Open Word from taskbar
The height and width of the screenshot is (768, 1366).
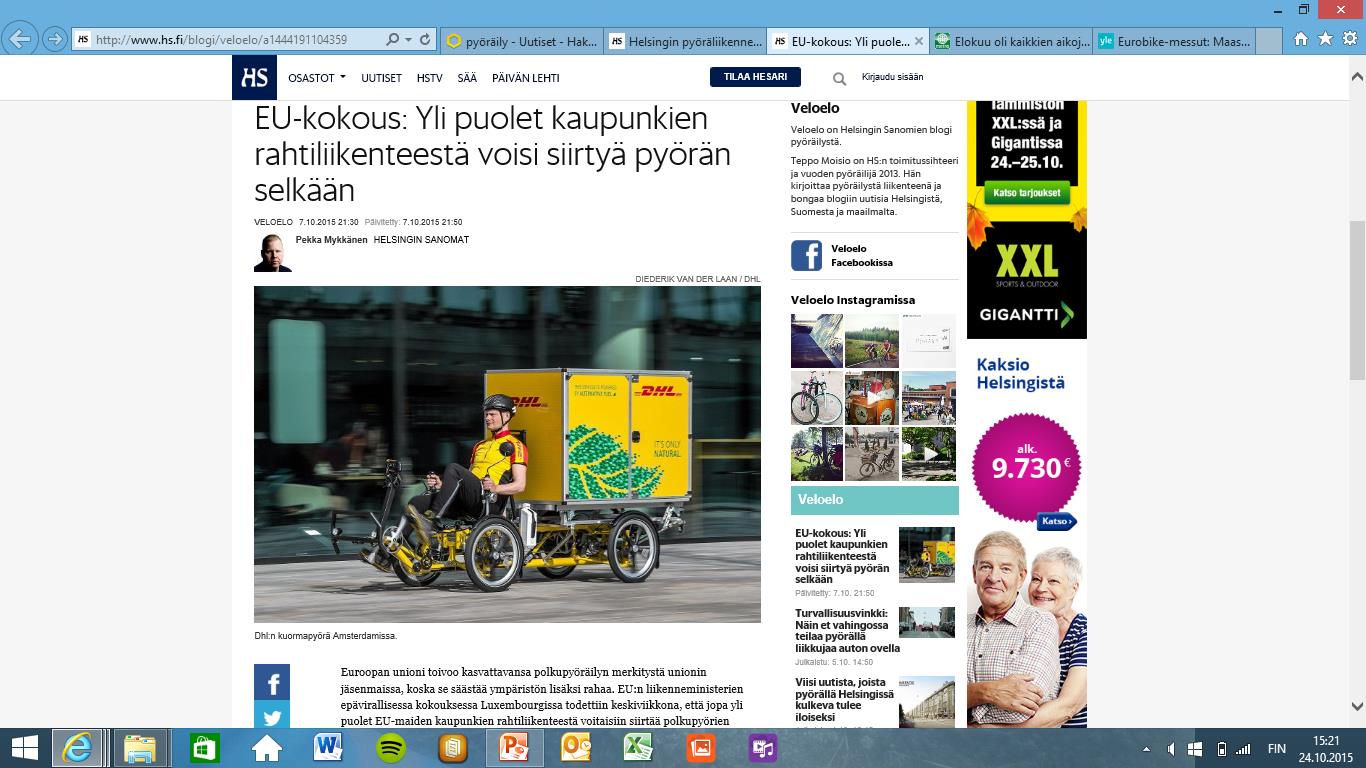[x=328, y=748]
